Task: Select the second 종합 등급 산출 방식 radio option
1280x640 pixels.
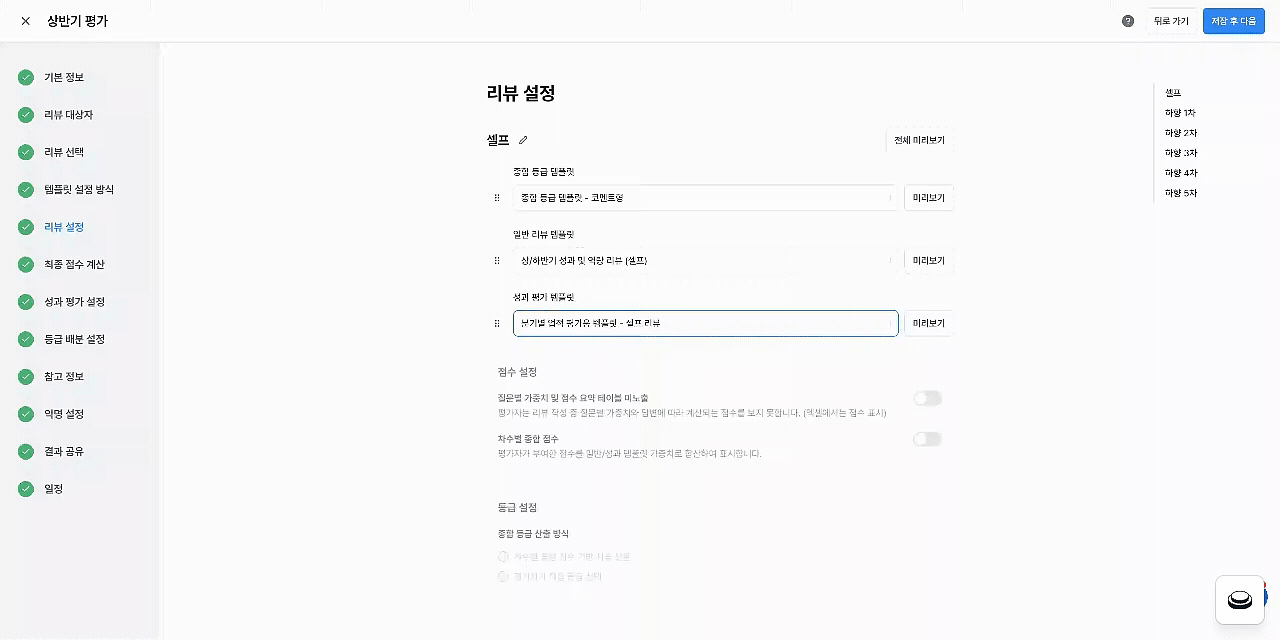Action: [504, 577]
